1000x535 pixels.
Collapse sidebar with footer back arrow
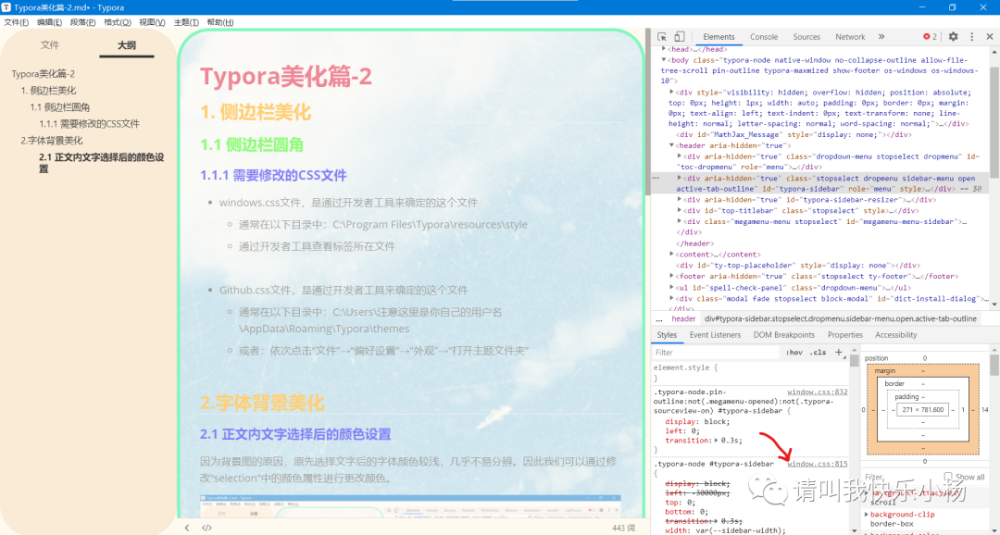pos(187,527)
